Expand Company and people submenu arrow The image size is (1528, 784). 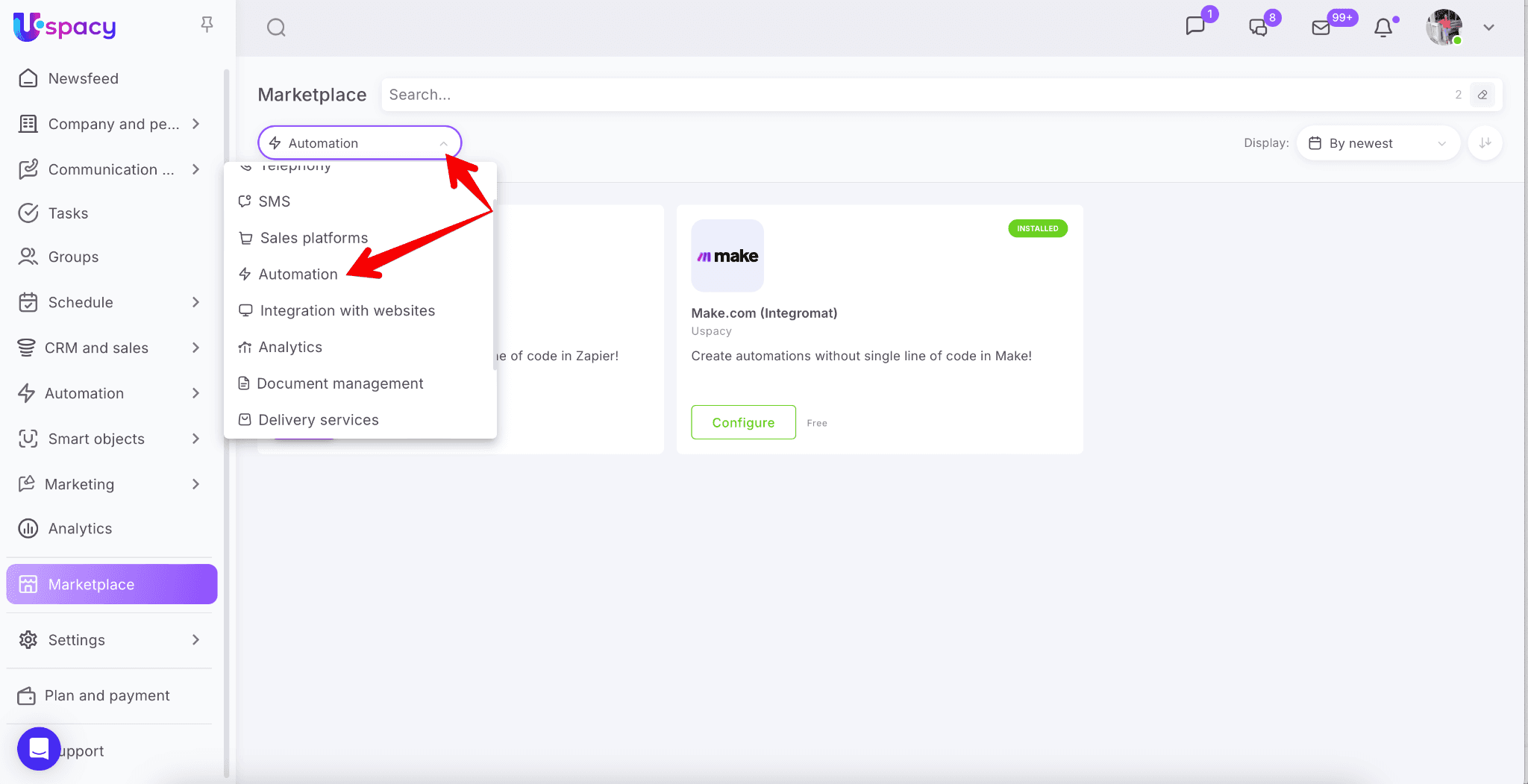[196, 124]
